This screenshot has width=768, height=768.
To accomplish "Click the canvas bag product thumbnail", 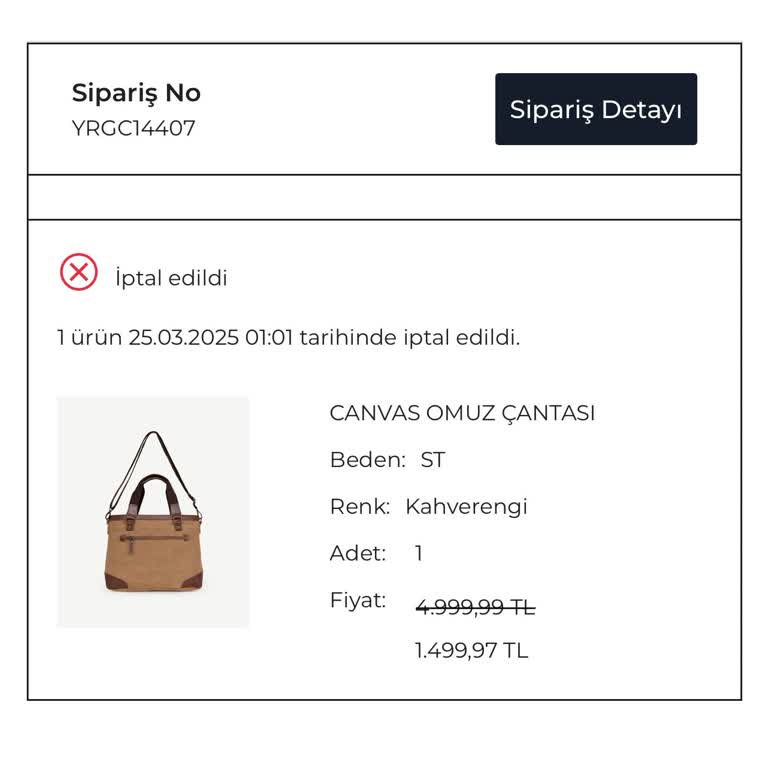I will coord(153,512).
